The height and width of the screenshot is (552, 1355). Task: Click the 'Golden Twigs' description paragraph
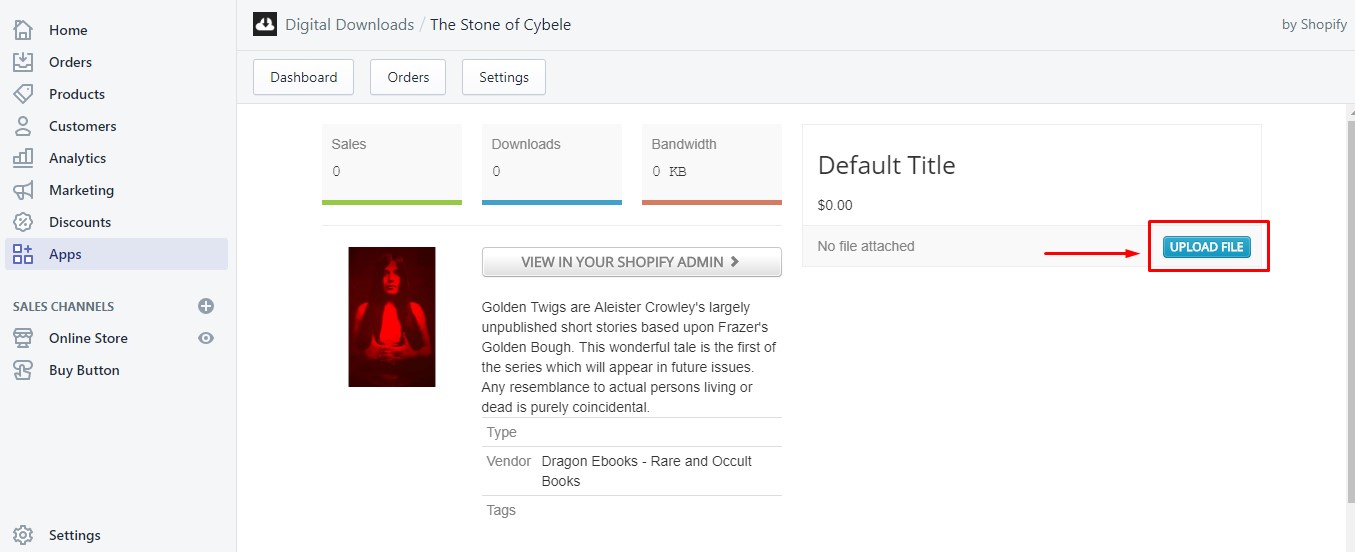tap(630, 357)
